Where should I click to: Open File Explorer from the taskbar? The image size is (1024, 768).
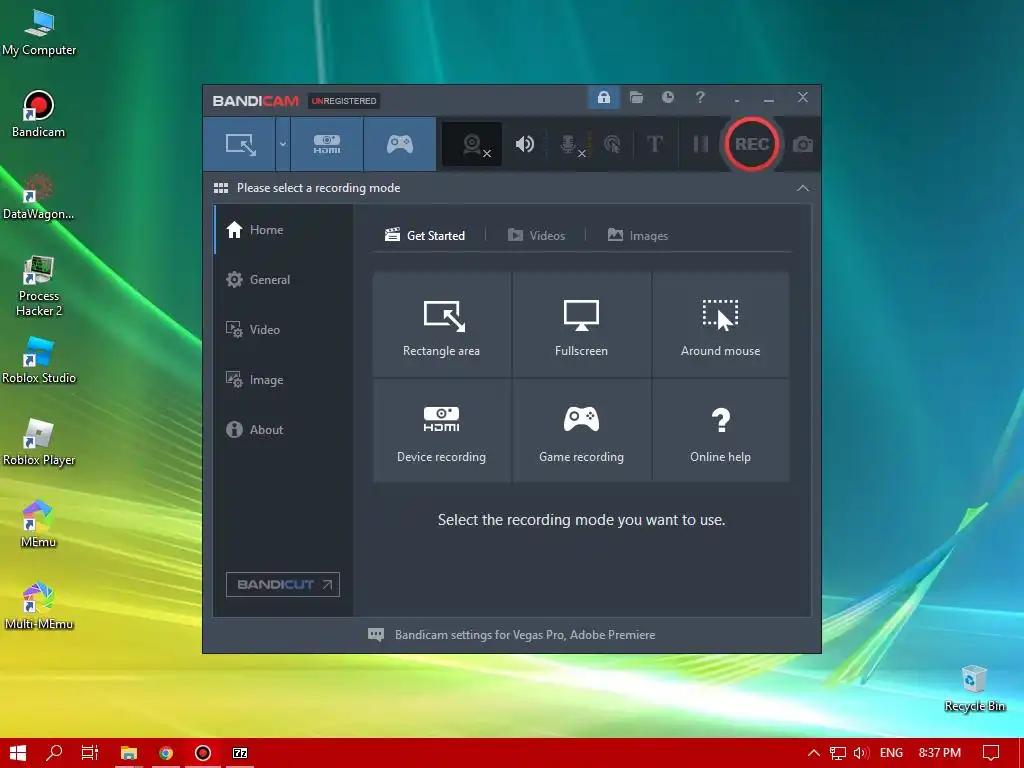pyautogui.click(x=129, y=753)
